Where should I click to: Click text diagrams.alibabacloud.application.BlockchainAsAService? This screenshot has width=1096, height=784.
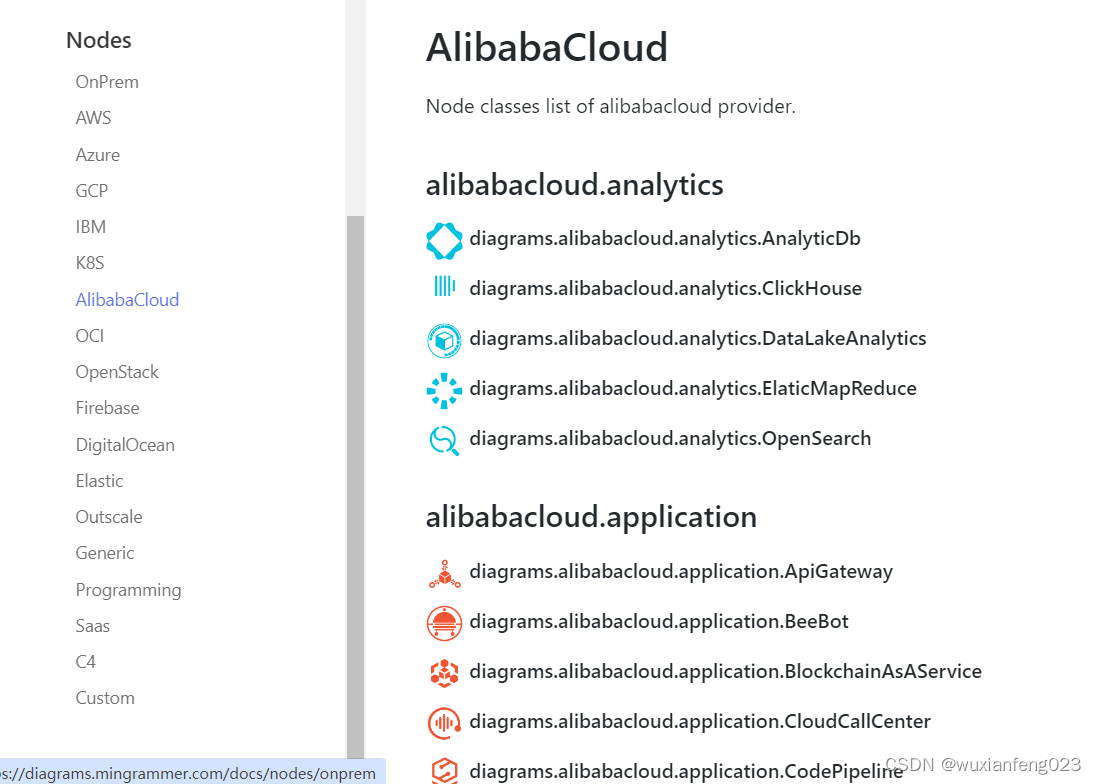click(726, 671)
